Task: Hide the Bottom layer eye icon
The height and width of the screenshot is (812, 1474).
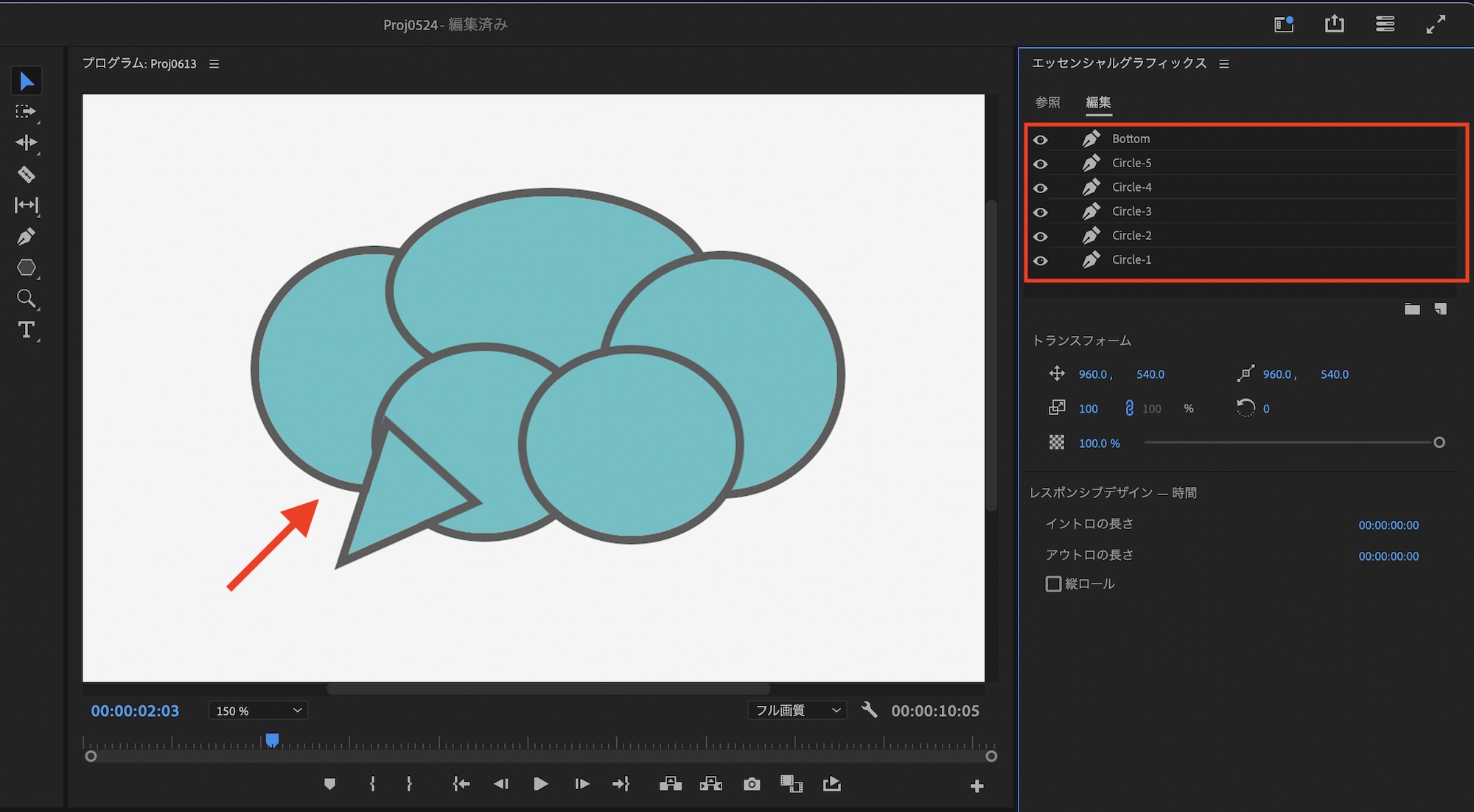Action: pos(1040,139)
